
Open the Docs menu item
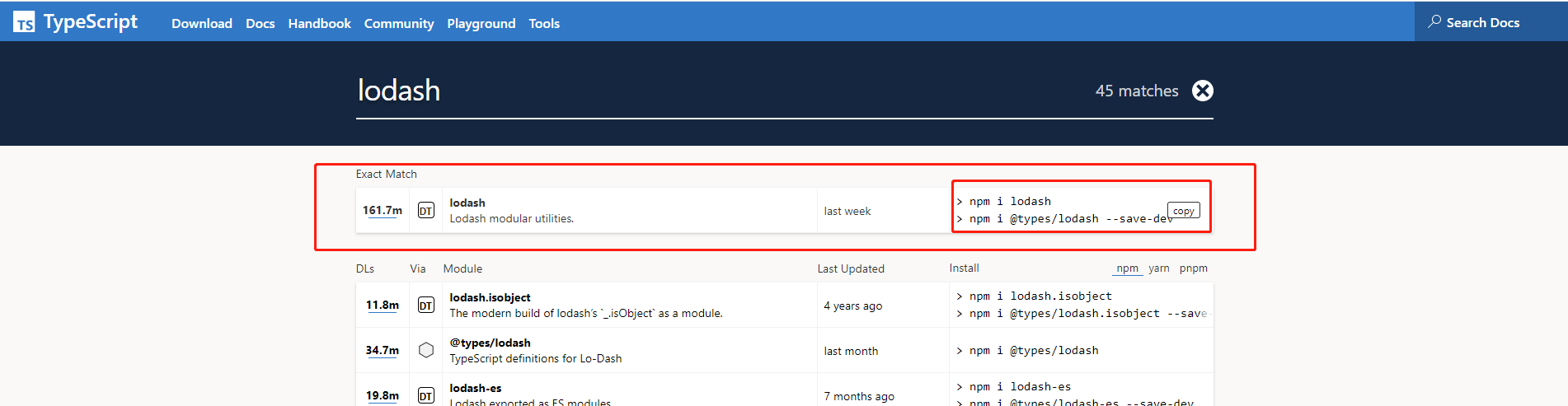pos(261,23)
